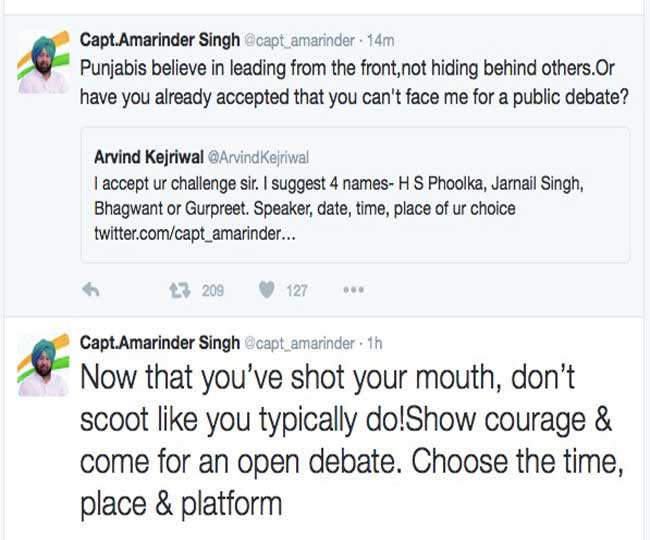The image size is (650, 540).
Task: Click @capt_amarinder handle on second tweet
Action: [298, 343]
